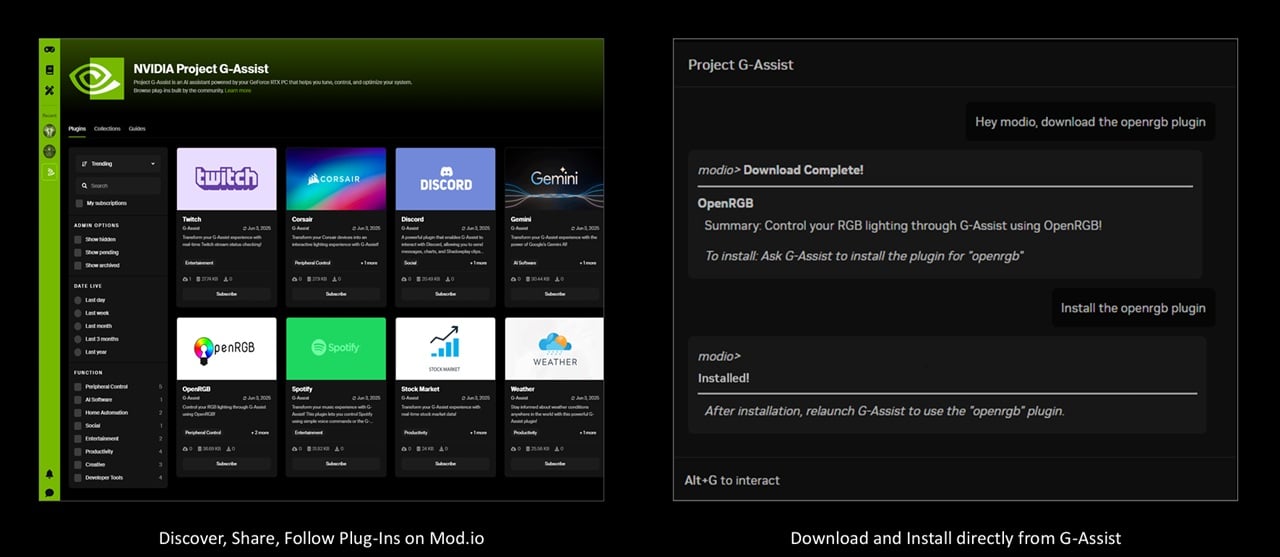Open the chat bubble icon in the sidebar

[x=49, y=492]
